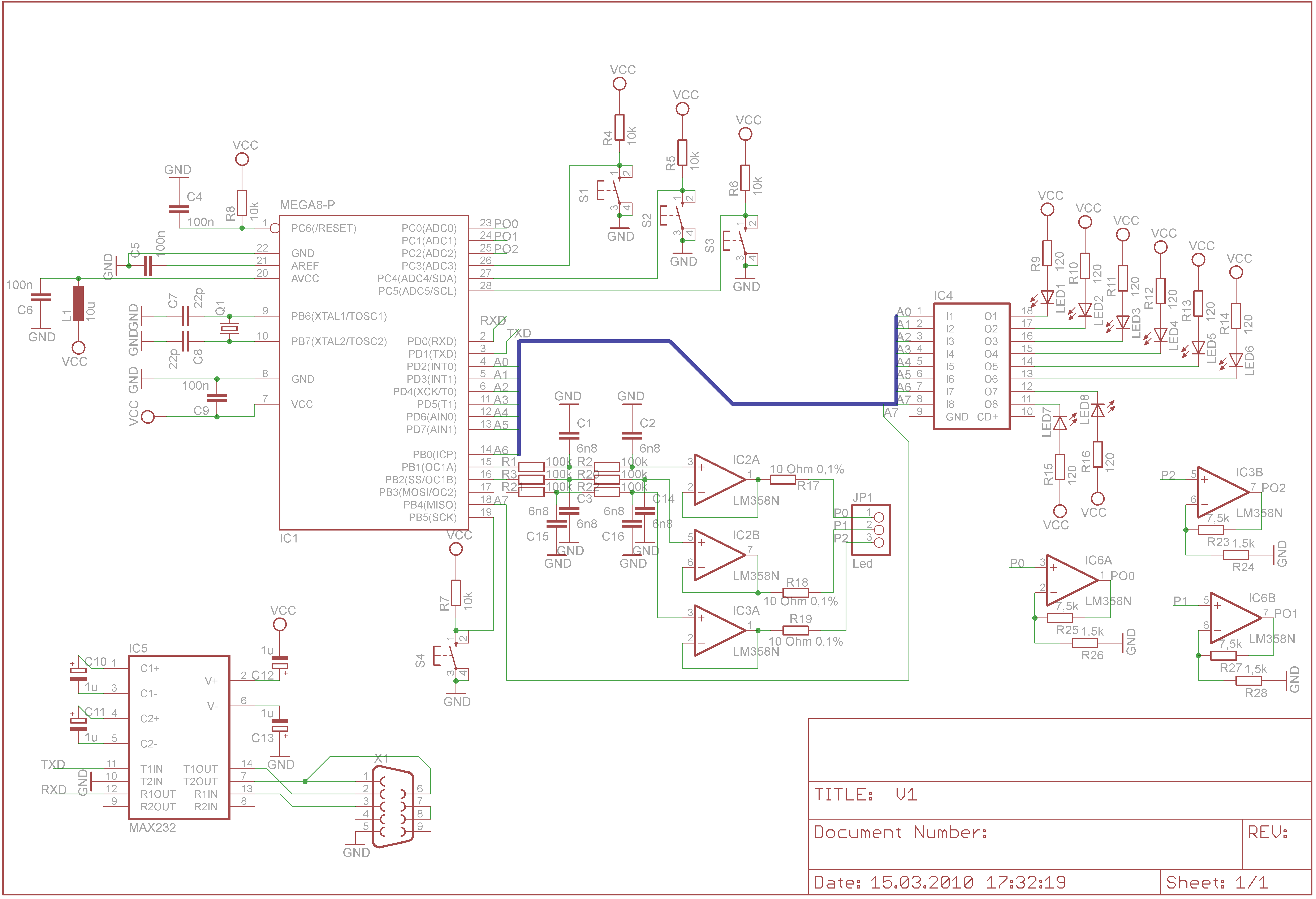The width and height of the screenshot is (1316, 899).
Task: Click the 'MAX232' value label
Action: (x=152, y=828)
